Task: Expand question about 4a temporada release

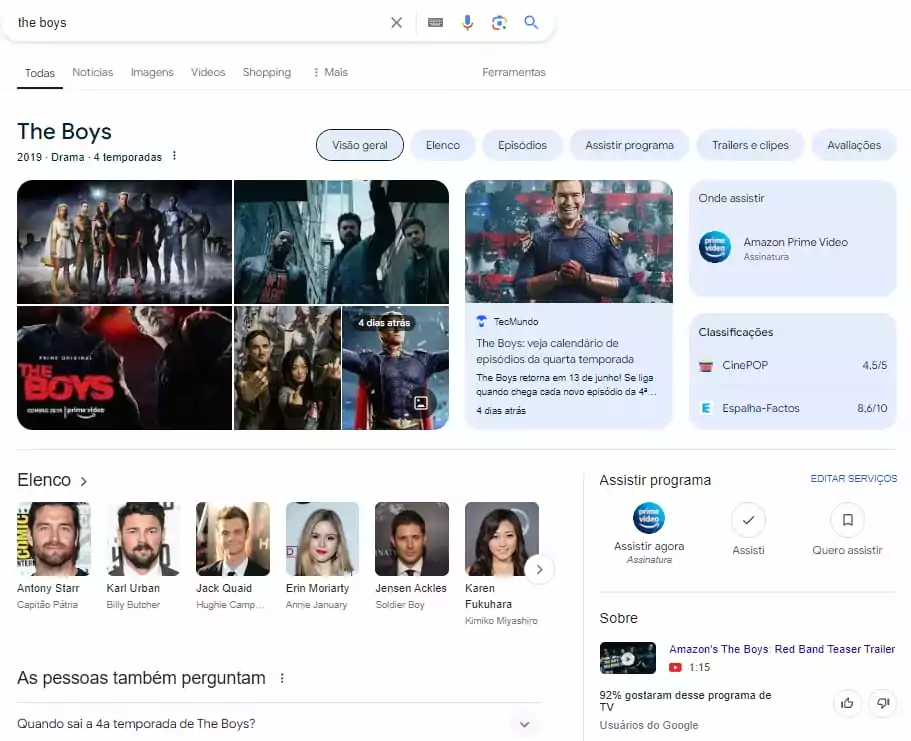Action: coord(524,724)
